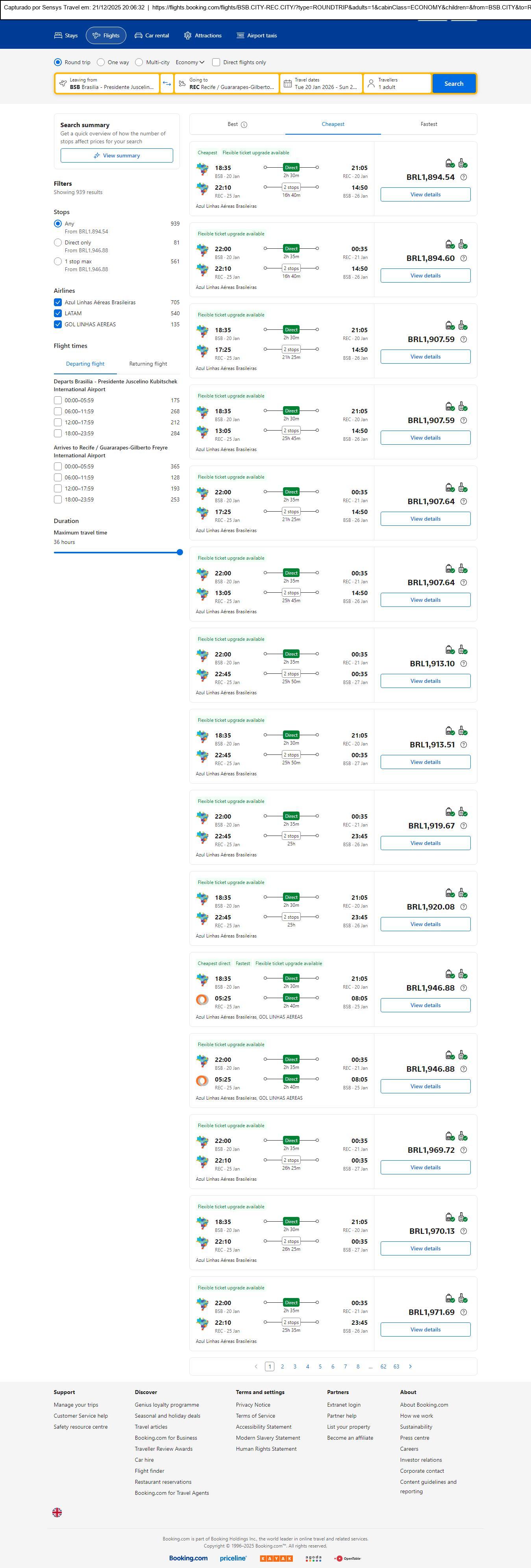Image resolution: width=531 pixels, height=1568 pixels.
Task: Switch to the Returning flight tab
Action: (x=148, y=364)
